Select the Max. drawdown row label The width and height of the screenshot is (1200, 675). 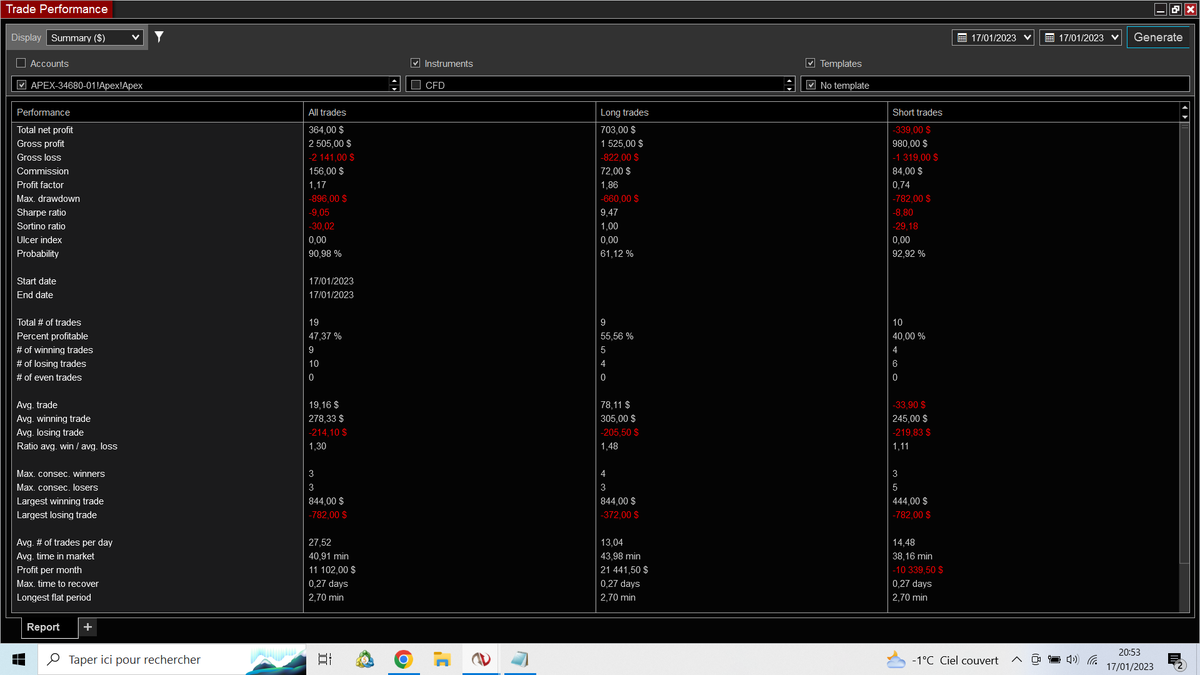click(x=48, y=199)
